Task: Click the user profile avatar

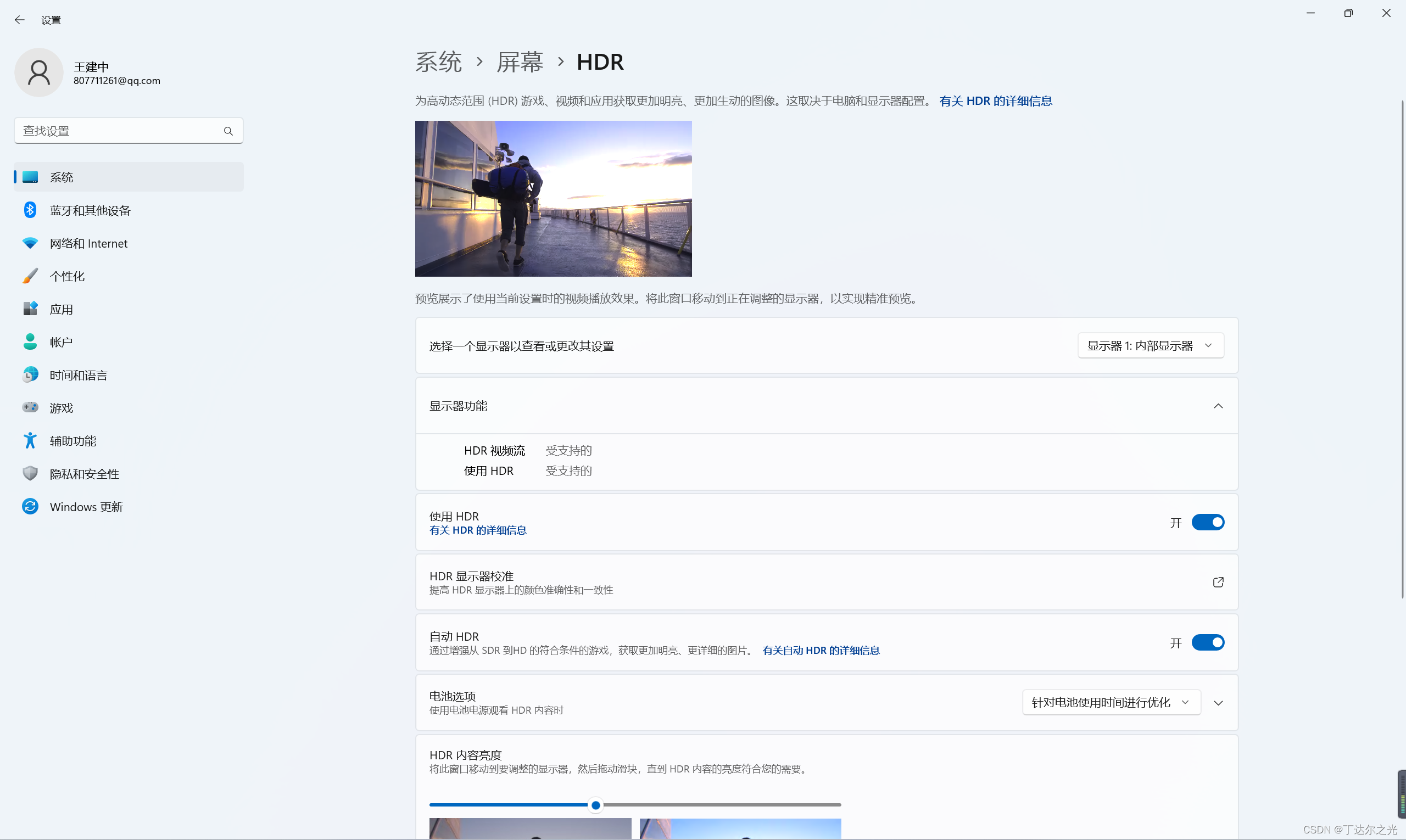Action: [38, 72]
